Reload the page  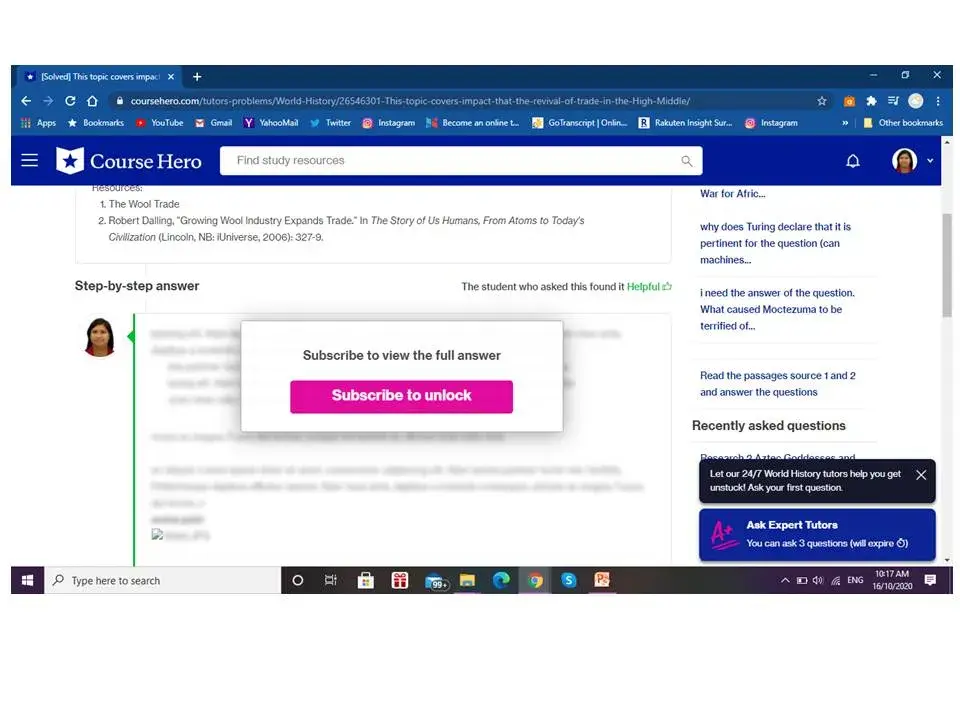(x=70, y=101)
